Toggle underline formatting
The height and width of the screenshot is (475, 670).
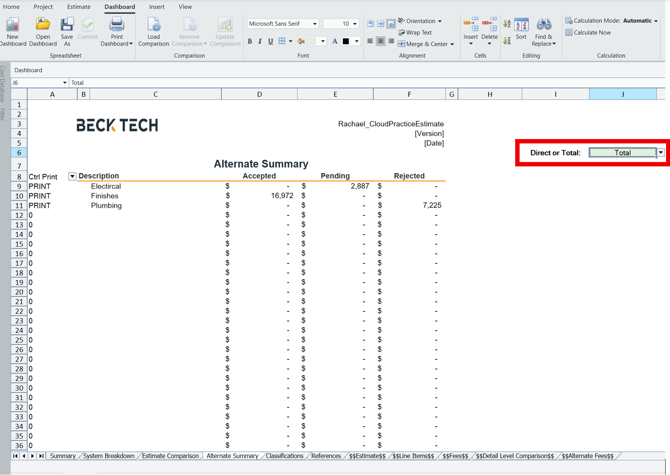tap(270, 42)
